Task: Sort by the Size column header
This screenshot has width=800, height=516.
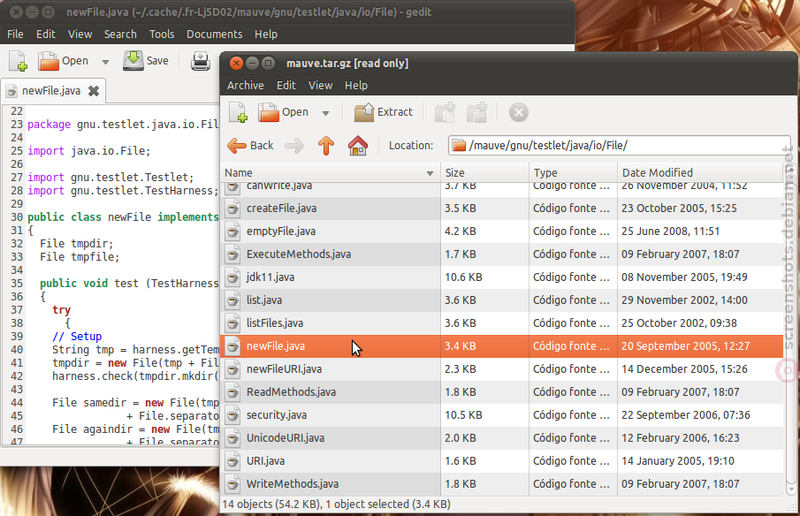Action: click(485, 173)
